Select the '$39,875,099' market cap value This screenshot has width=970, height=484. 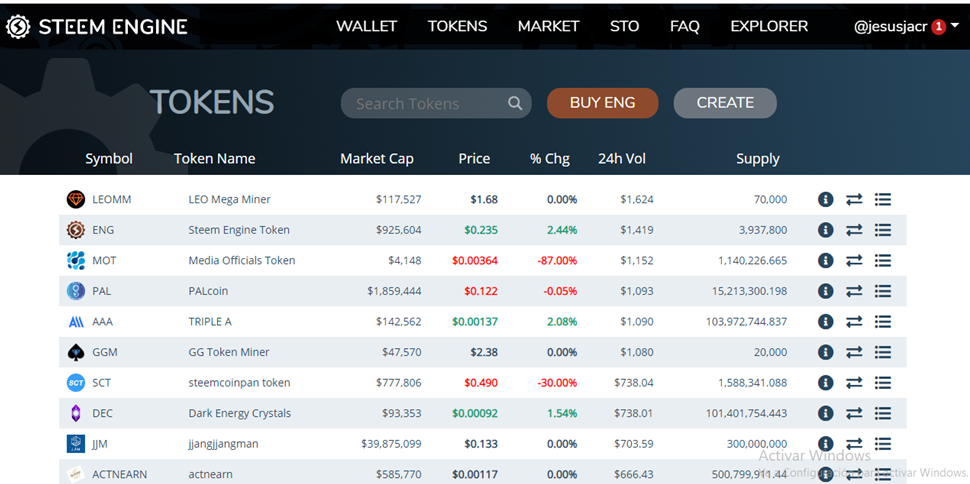pos(391,444)
